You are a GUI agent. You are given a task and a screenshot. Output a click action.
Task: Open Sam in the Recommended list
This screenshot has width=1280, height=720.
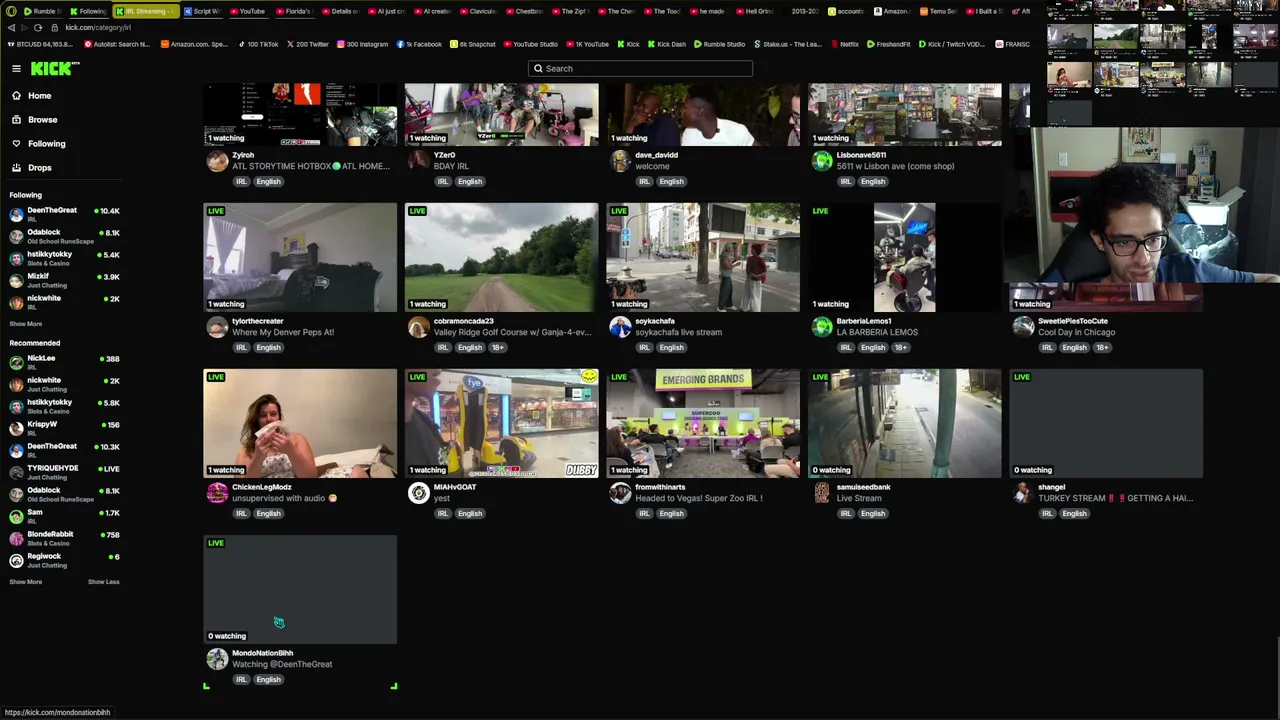pos(64,516)
